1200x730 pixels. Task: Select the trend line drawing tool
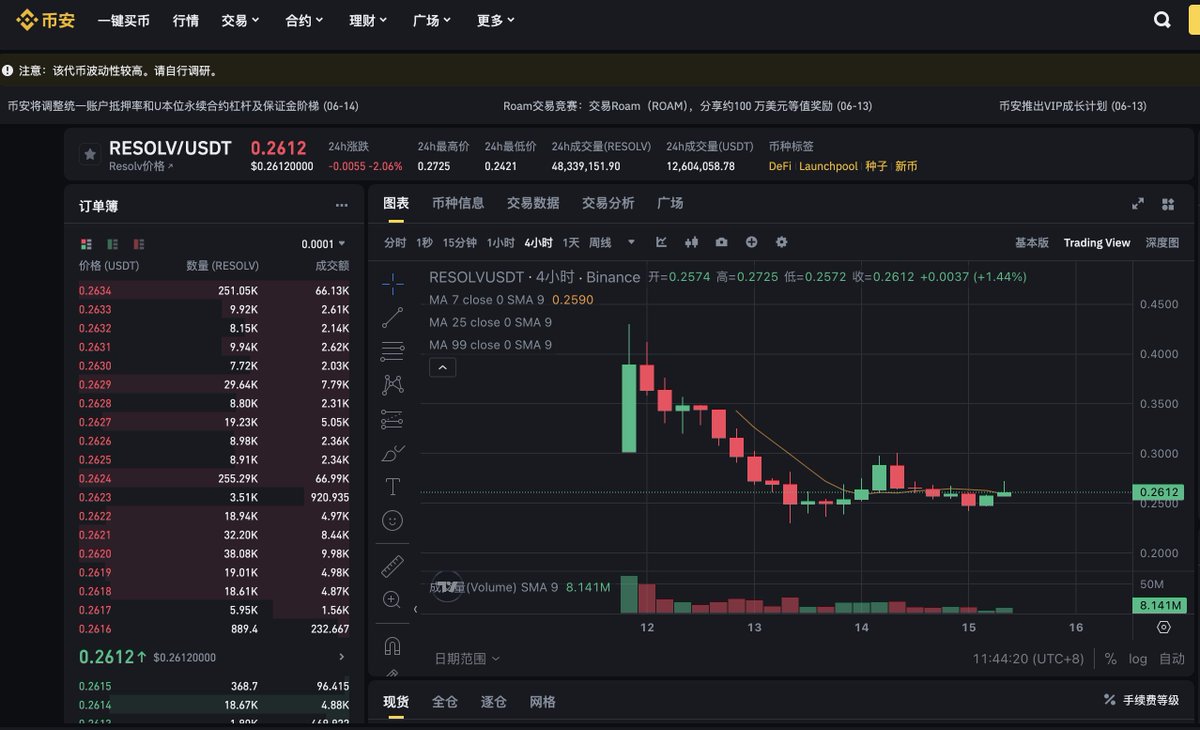point(392,318)
